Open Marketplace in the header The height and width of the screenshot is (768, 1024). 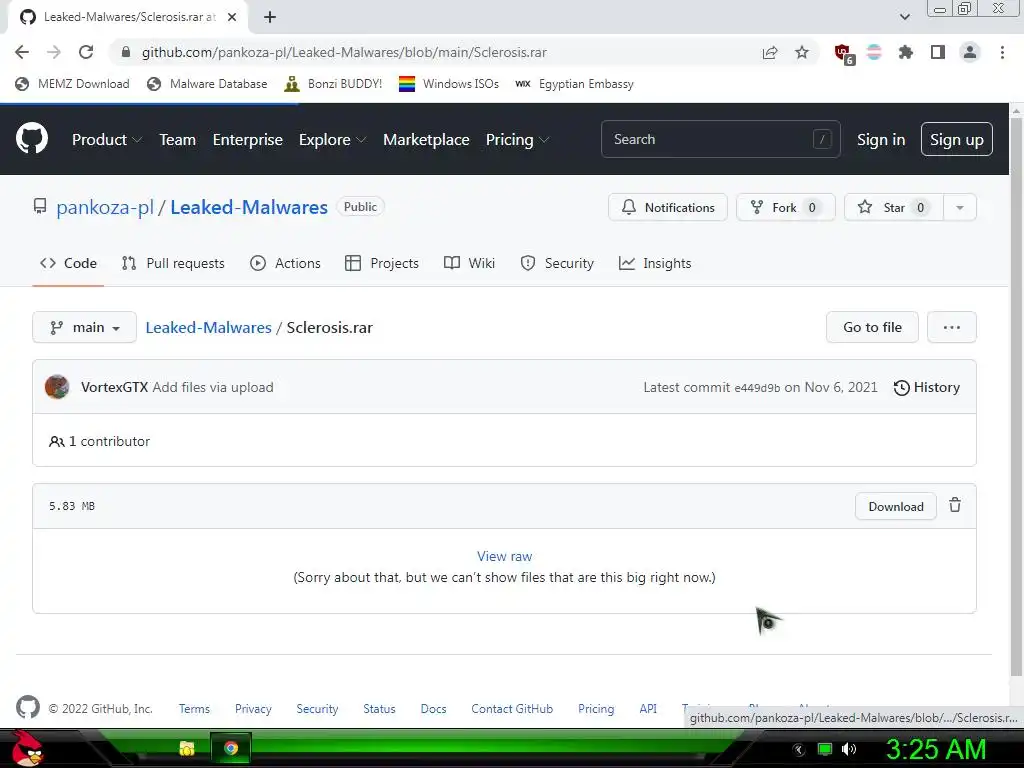[x=426, y=140]
